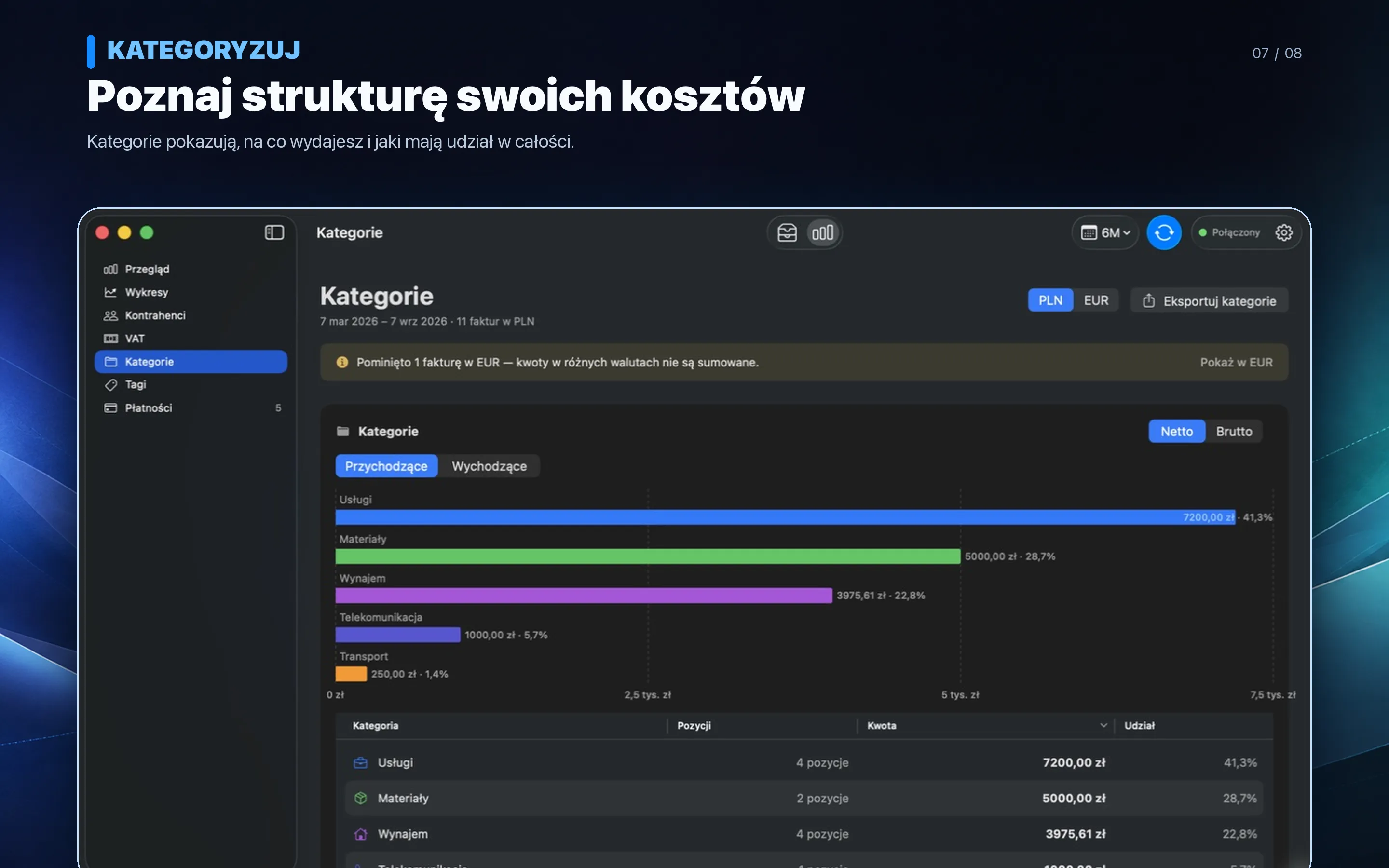
Task: Click the house icon in Wynajem row
Action: coord(360,834)
